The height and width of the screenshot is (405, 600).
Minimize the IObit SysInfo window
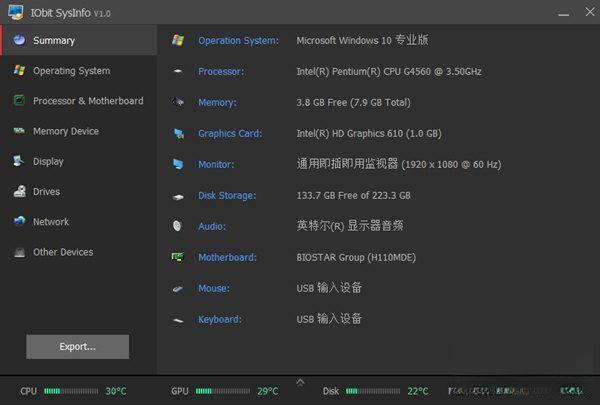pyautogui.click(x=563, y=13)
